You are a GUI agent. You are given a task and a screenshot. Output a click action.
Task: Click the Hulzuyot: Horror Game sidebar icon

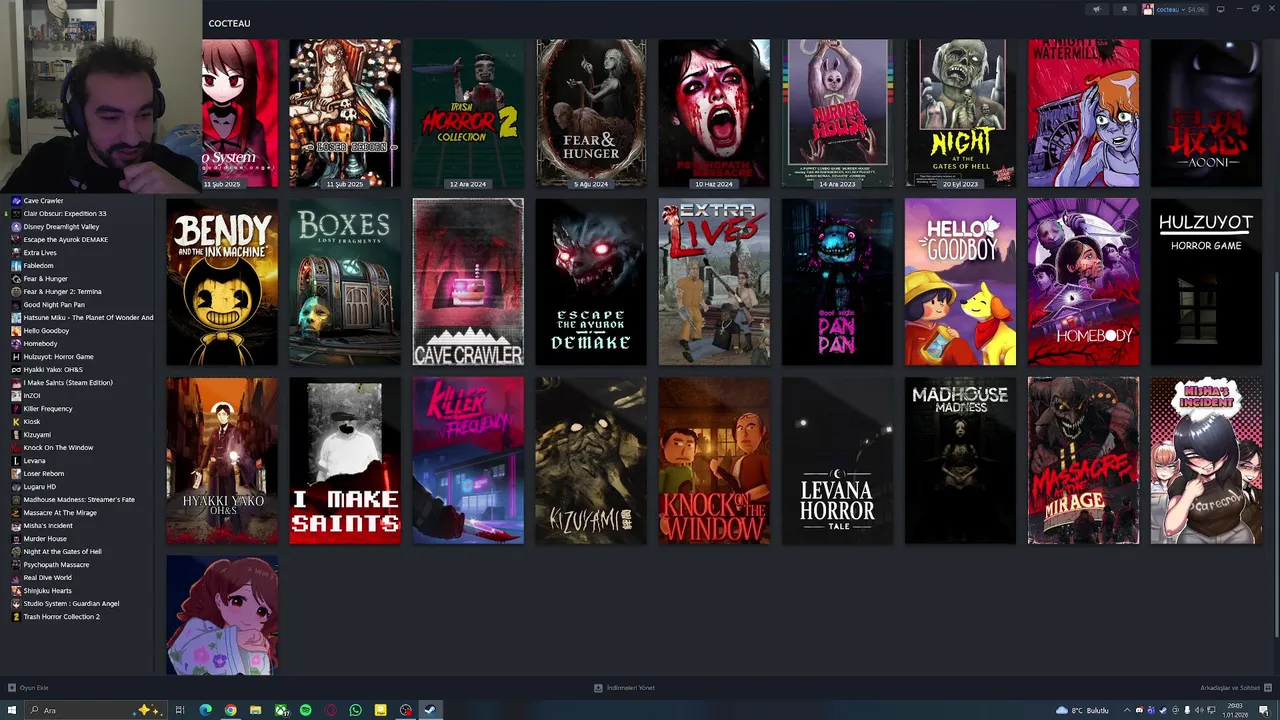(x=16, y=356)
